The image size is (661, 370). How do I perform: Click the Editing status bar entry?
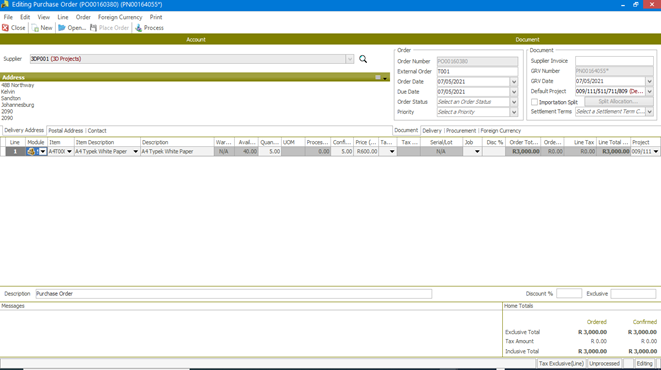click(645, 363)
